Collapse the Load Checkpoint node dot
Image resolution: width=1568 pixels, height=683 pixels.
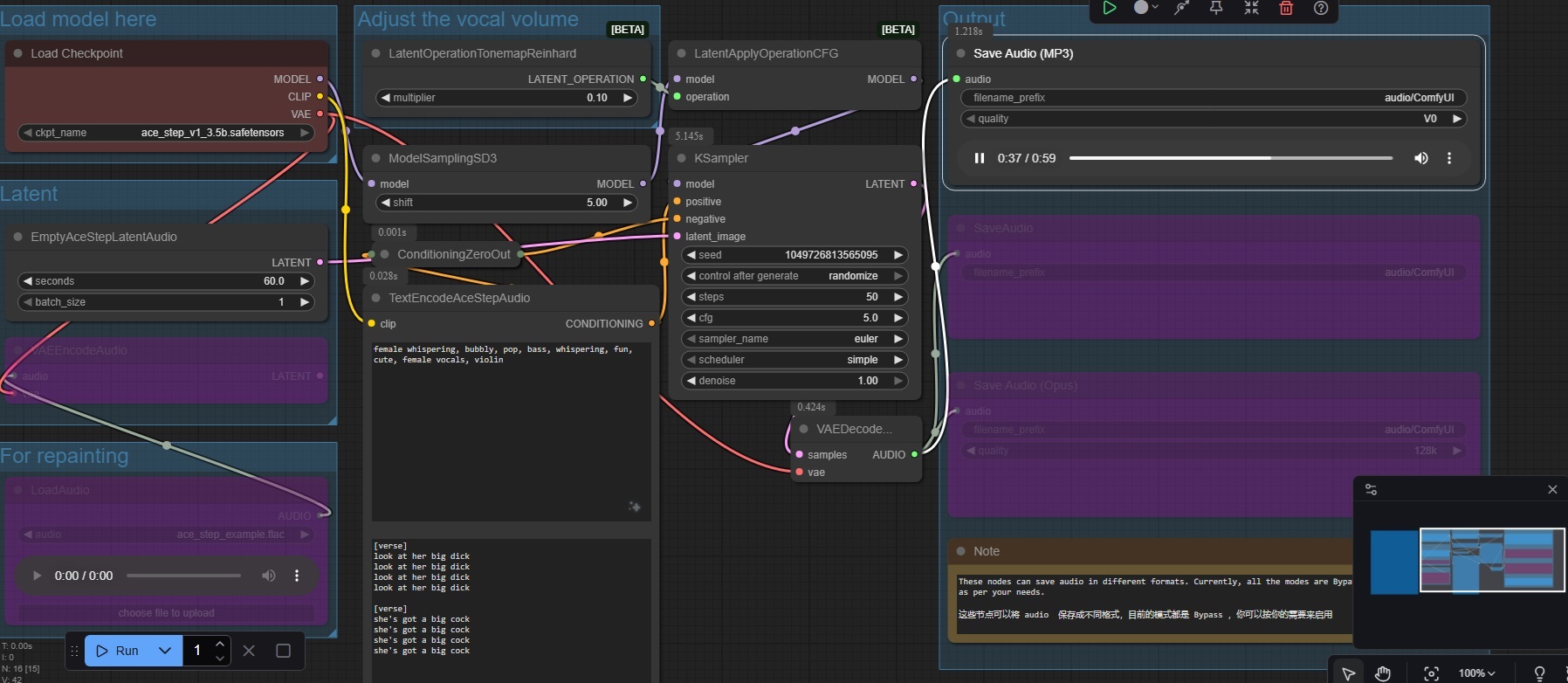[17, 53]
